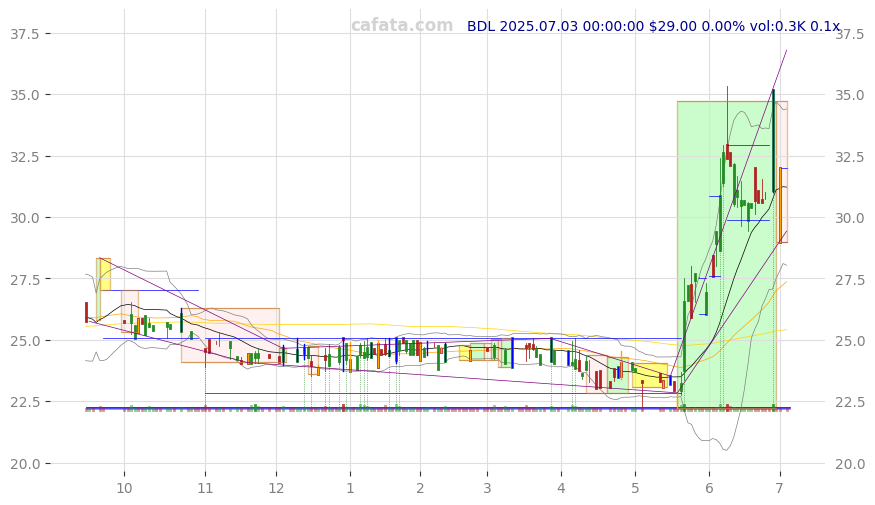Viewport: 875px width, 505px height.
Task: Click the x-axis month label 7
Action: point(779,488)
